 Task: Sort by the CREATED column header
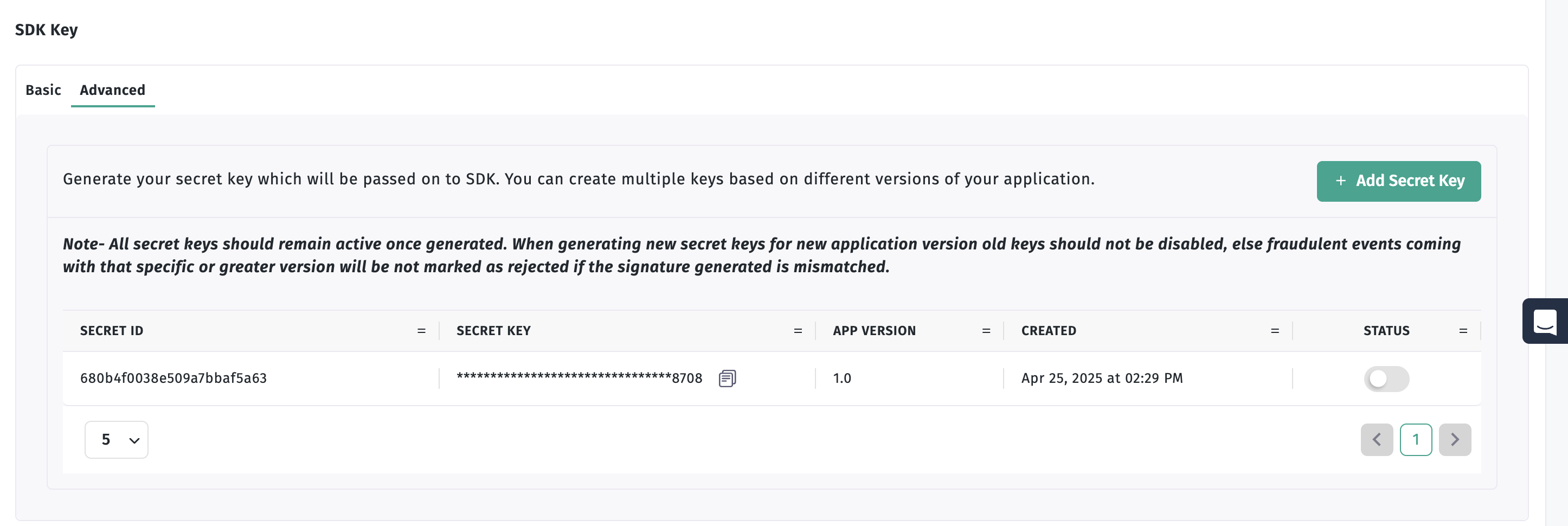[x=1048, y=331]
